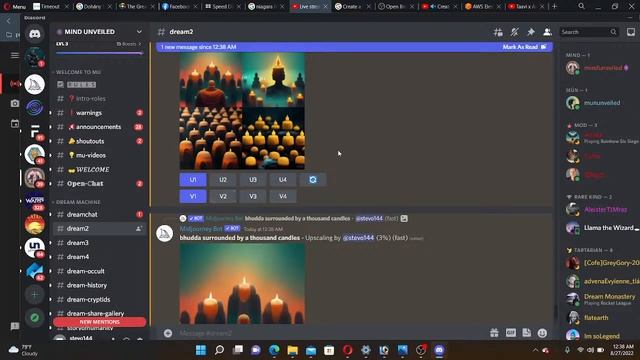This screenshot has width=640, height=360.
Task: Open Opera browser in taskbar
Action: (x=347, y=350)
